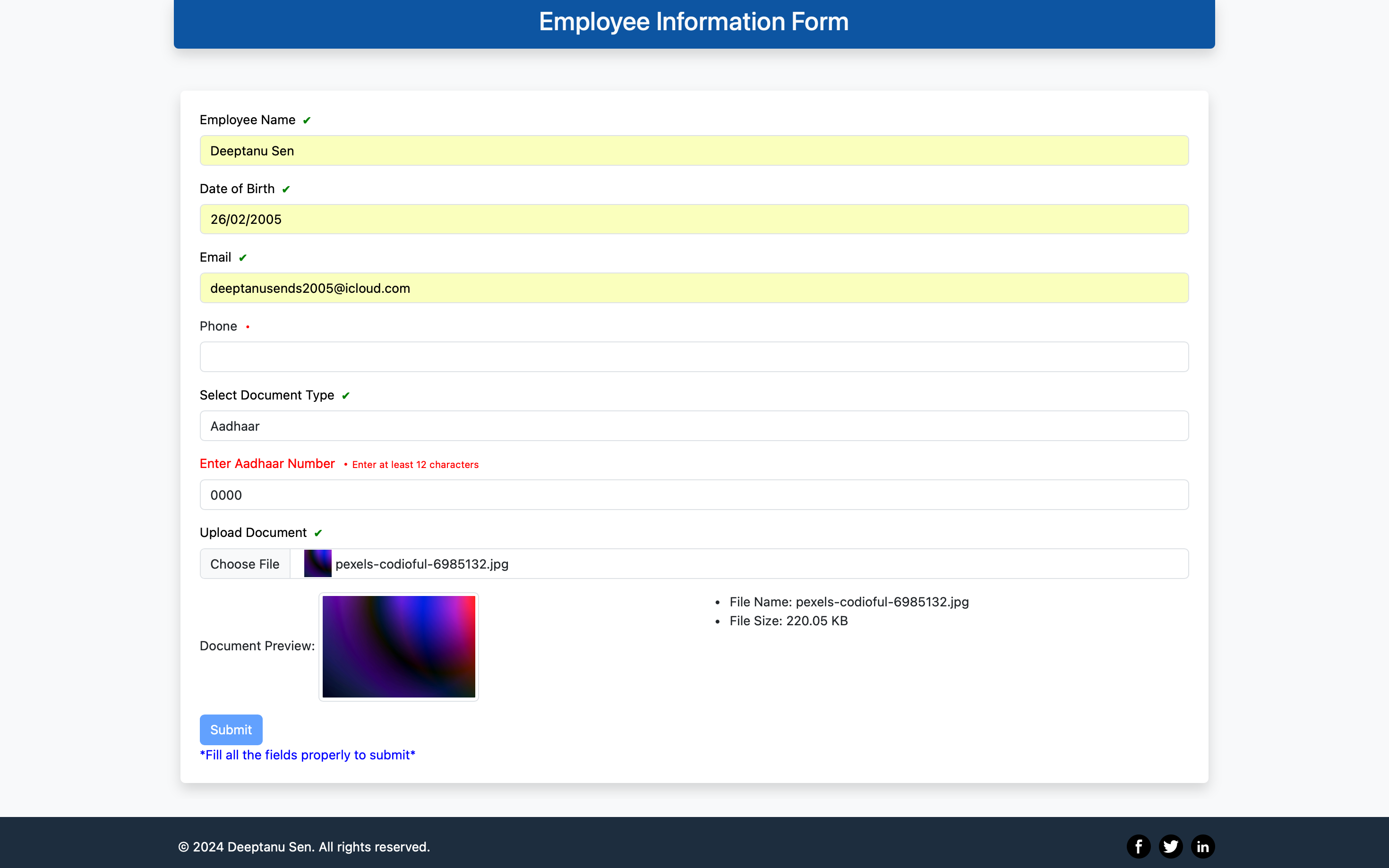This screenshot has height=868, width=1389.
Task: Click the Aadhaar Number field containing 0000
Action: 694,495
